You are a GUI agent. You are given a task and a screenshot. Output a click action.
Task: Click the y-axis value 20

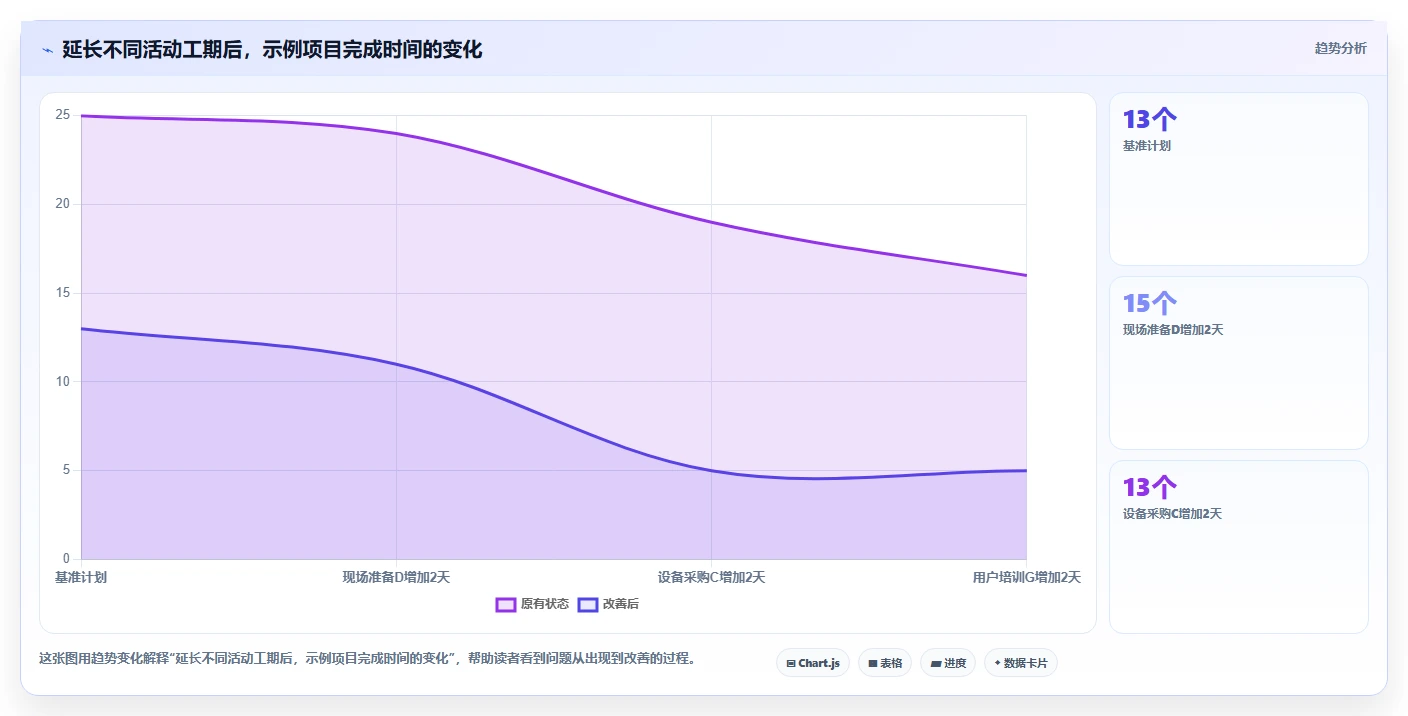click(x=63, y=204)
